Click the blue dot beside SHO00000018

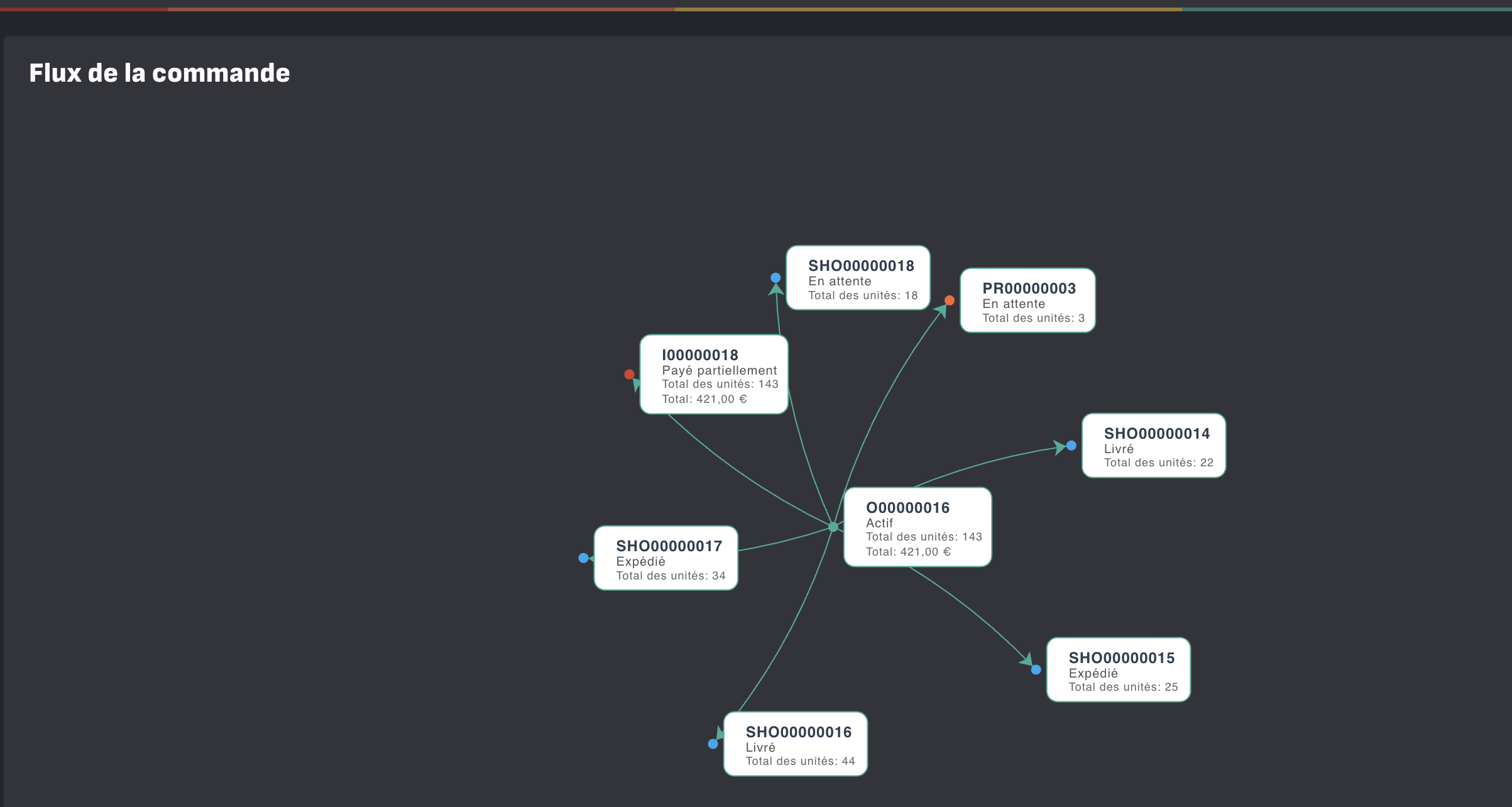[x=775, y=278]
